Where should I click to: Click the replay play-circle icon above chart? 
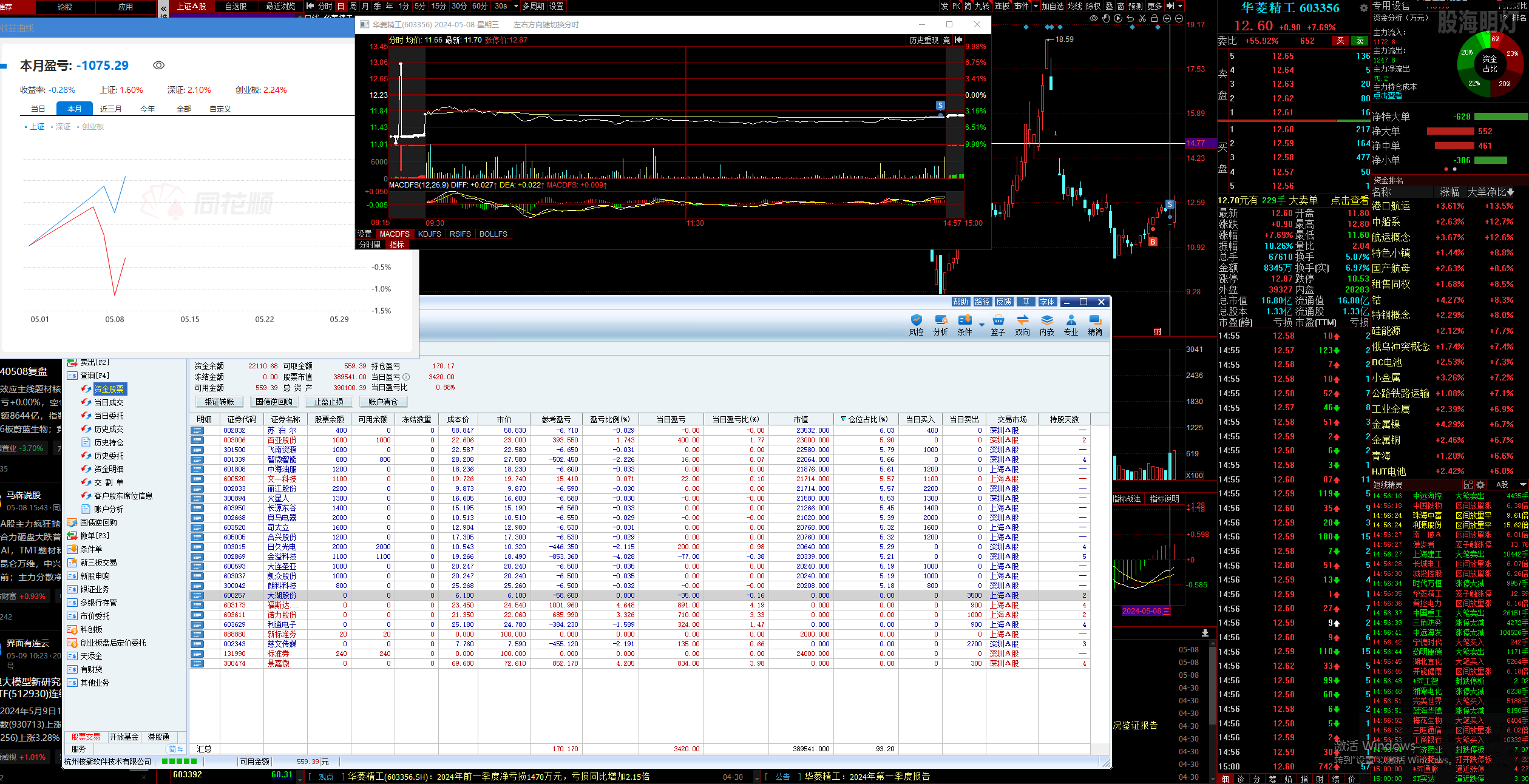pyautogui.click(x=1118, y=19)
